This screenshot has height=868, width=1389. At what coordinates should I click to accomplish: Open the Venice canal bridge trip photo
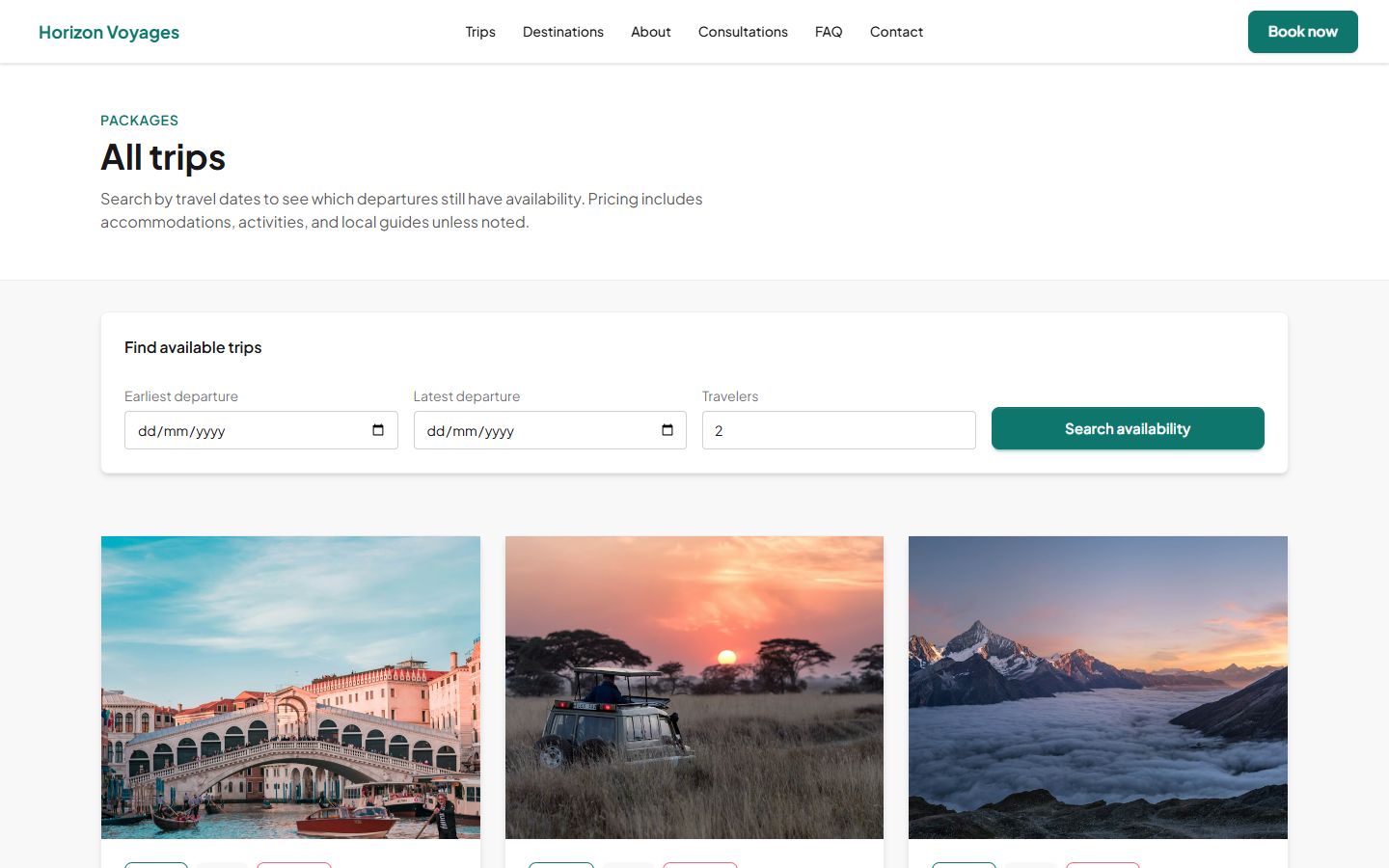[x=290, y=688]
